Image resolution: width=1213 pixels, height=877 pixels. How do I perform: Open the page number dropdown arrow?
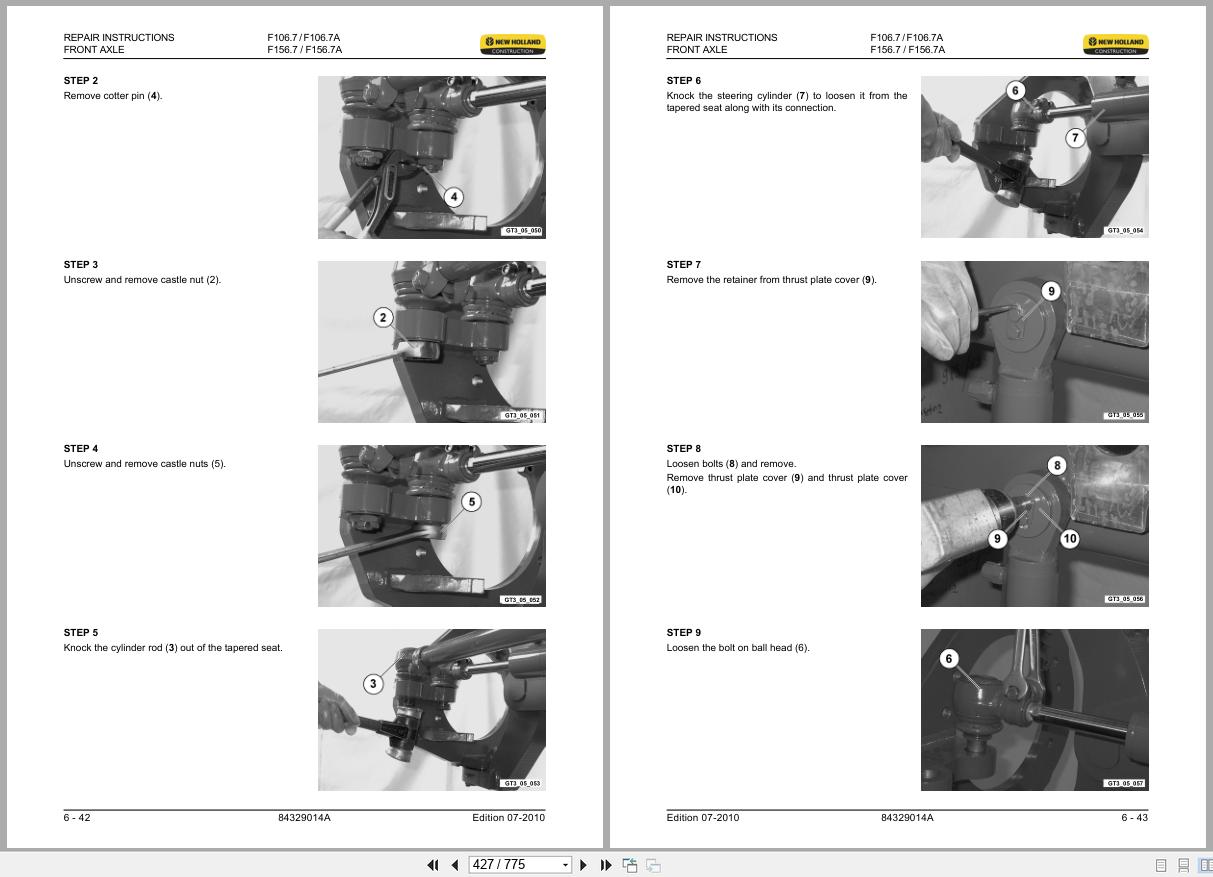565,865
